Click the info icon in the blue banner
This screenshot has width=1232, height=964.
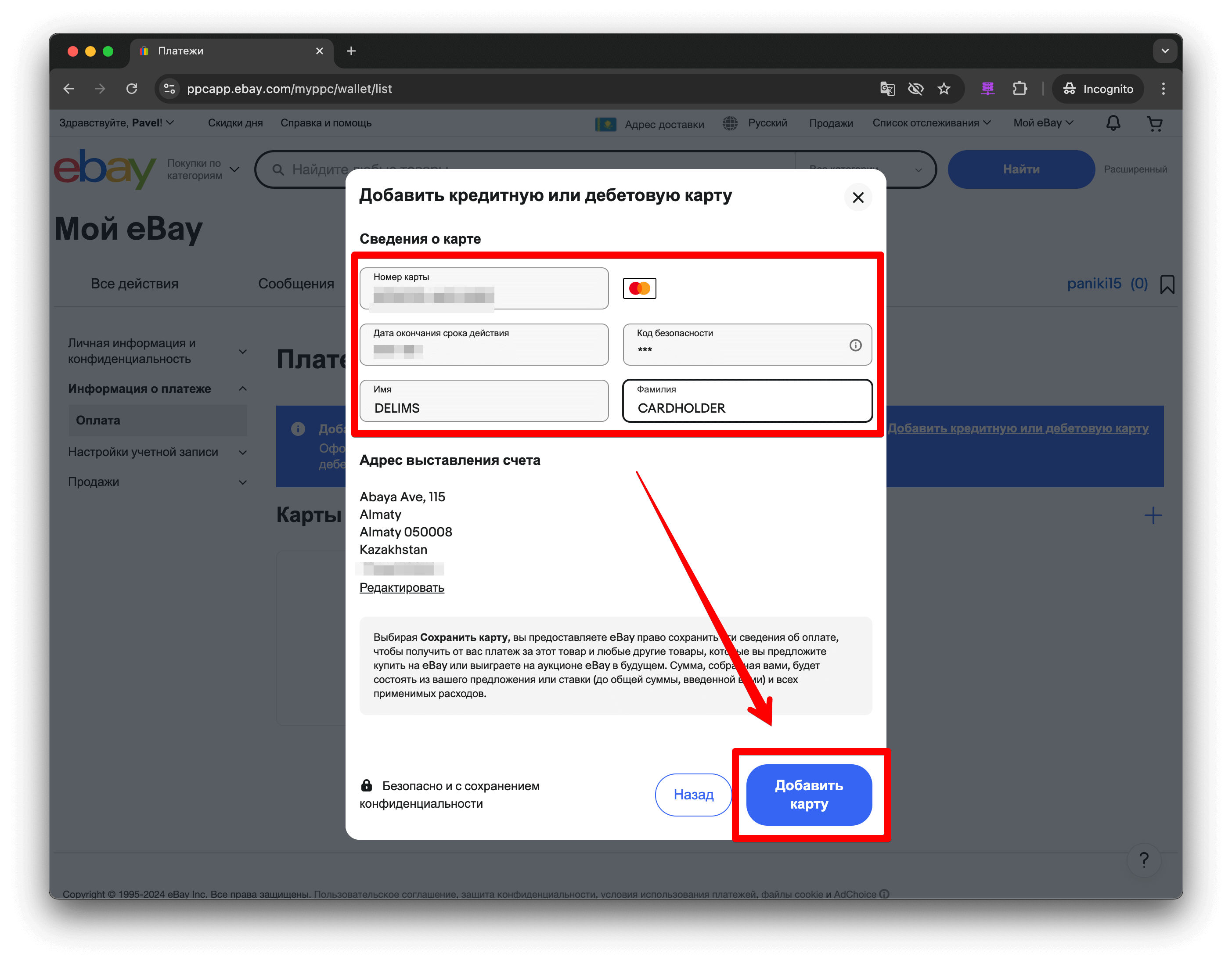click(x=298, y=429)
